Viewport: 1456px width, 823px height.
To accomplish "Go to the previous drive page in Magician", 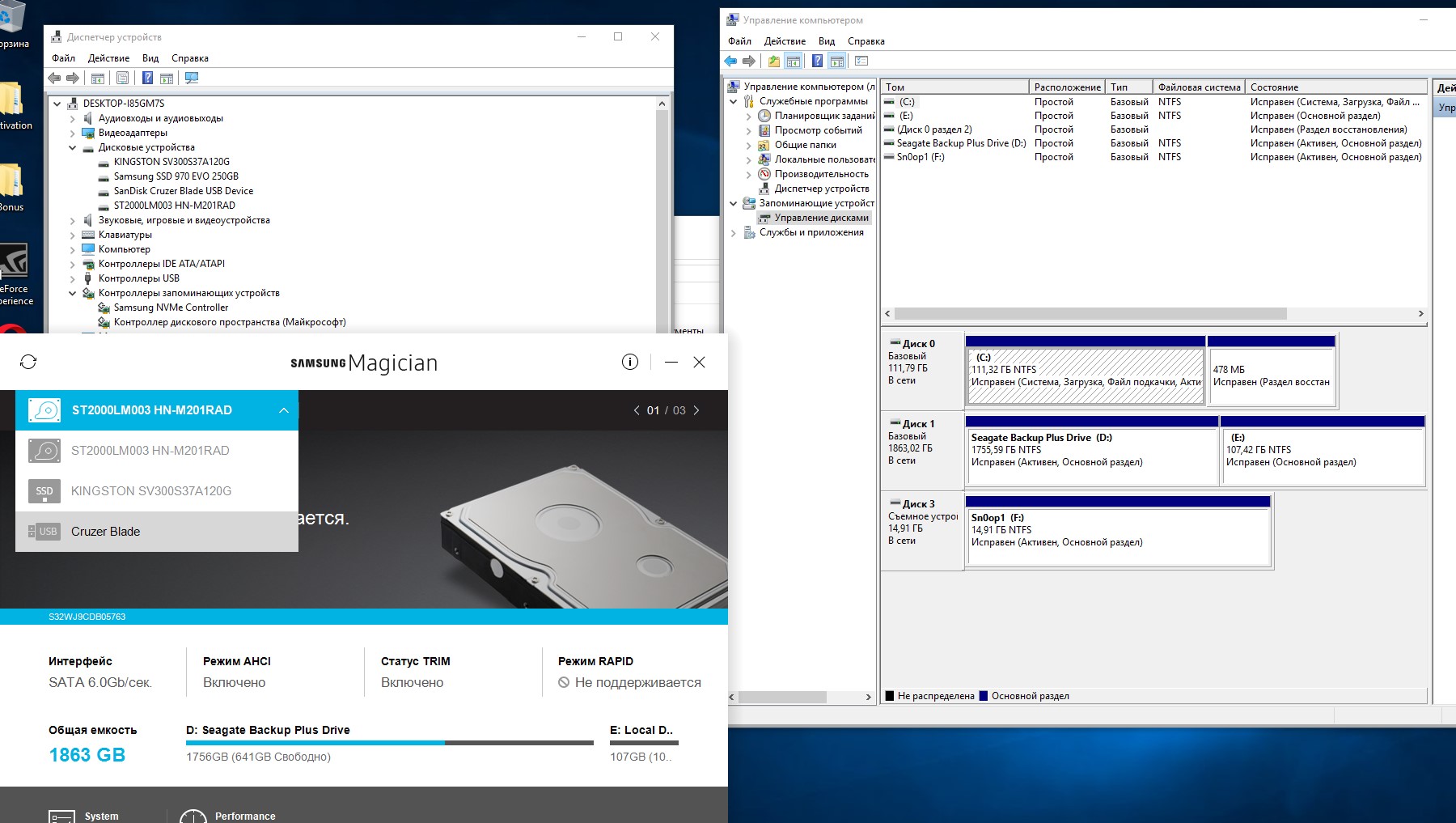I will click(x=637, y=410).
